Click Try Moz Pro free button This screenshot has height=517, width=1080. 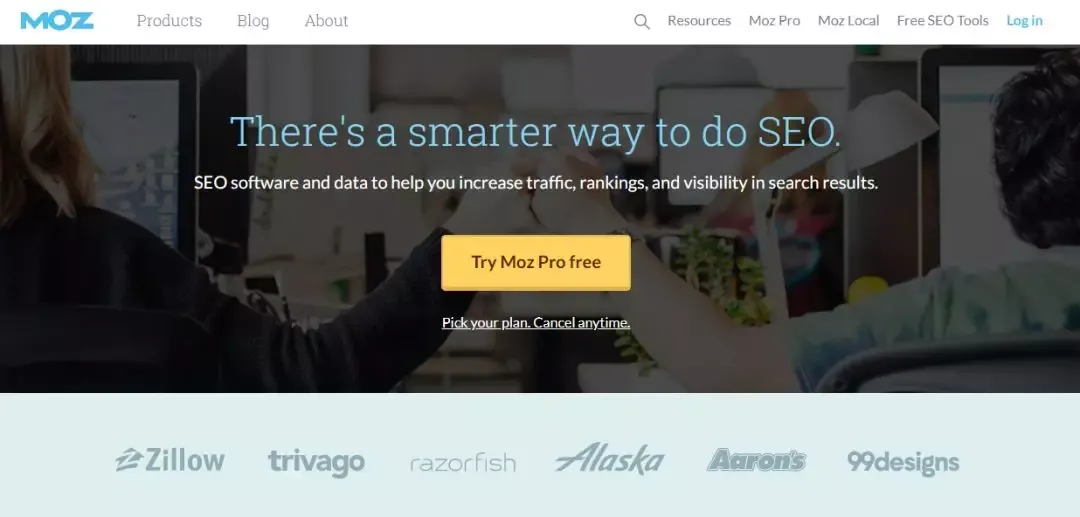pyautogui.click(x=536, y=262)
